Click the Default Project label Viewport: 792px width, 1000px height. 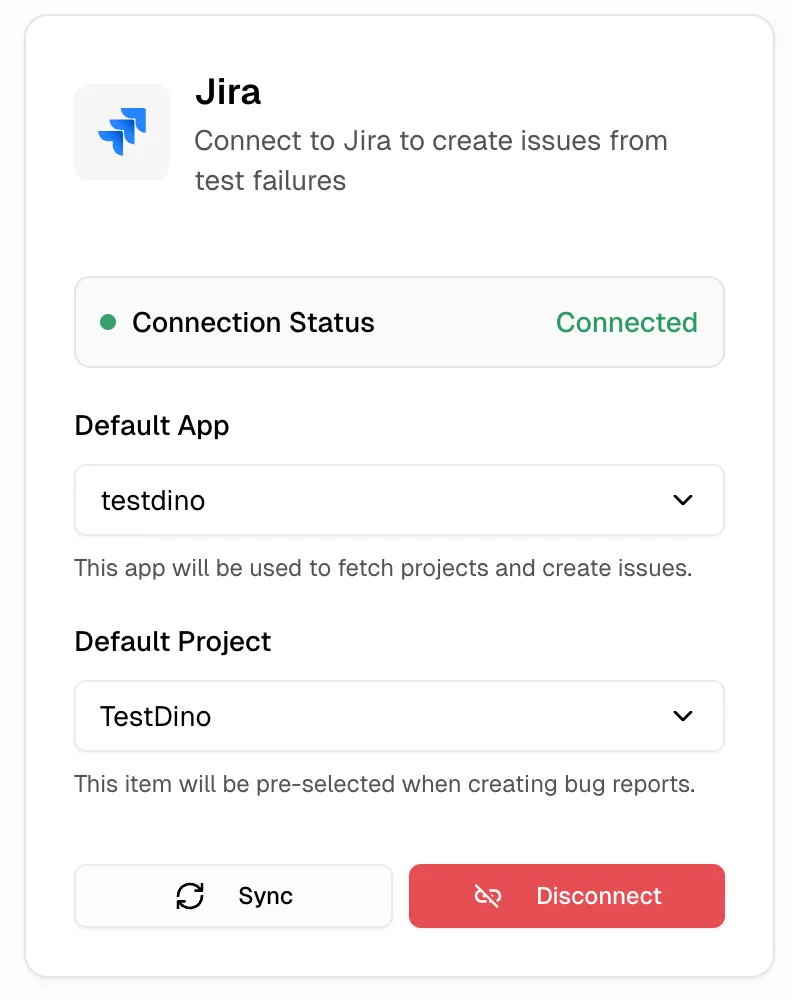pyautogui.click(x=171, y=641)
